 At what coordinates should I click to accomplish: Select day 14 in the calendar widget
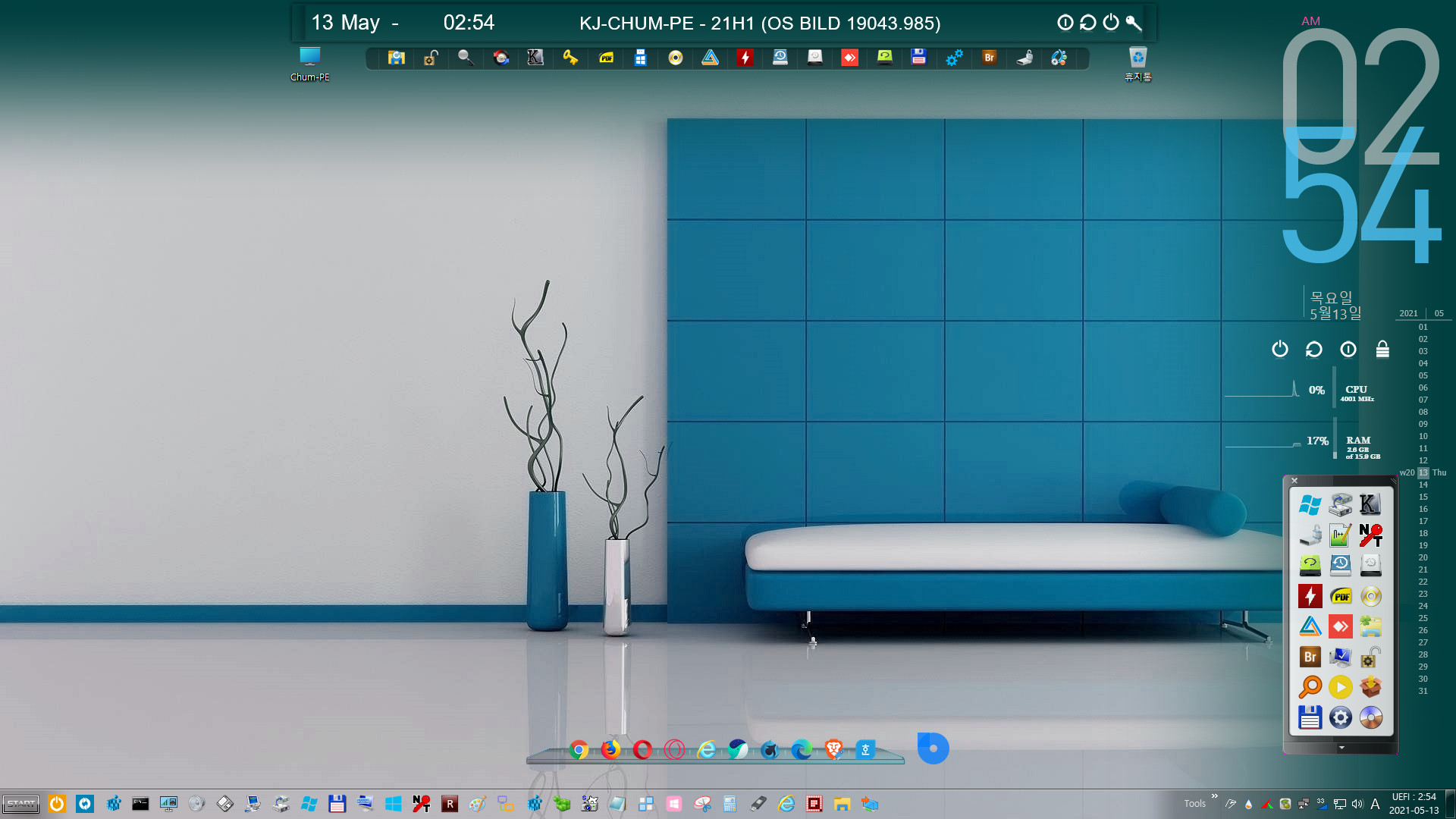tap(1423, 485)
